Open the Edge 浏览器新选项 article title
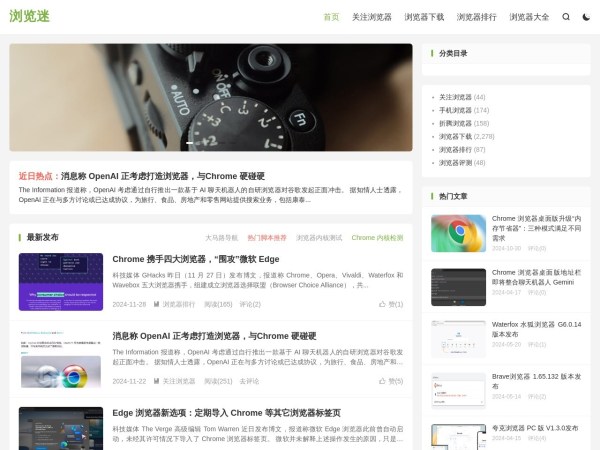This screenshot has height=450, width=600. (x=226, y=413)
